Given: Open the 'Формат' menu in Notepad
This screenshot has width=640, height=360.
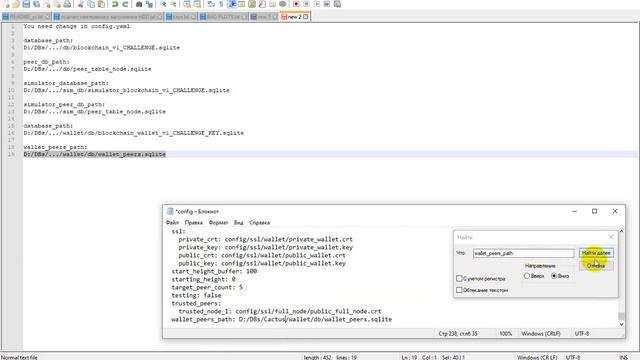Looking at the screenshot, I should coord(218,222).
